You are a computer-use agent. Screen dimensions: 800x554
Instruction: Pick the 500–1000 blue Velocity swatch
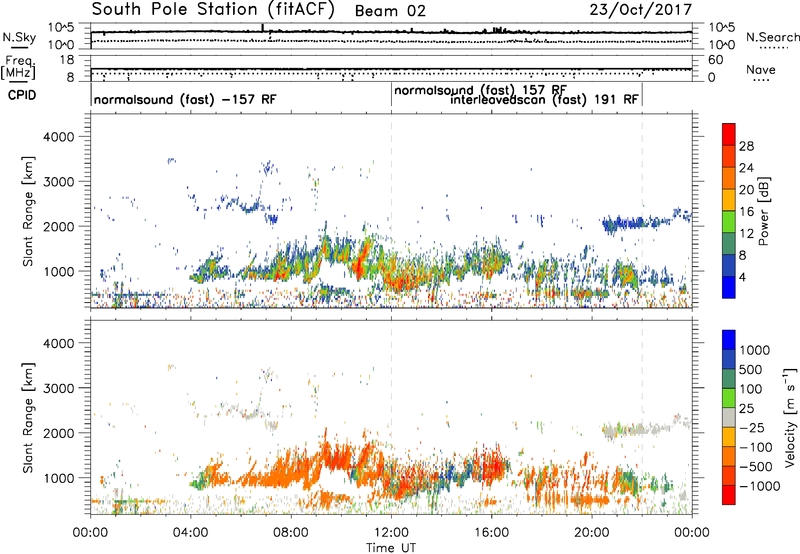coord(729,360)
